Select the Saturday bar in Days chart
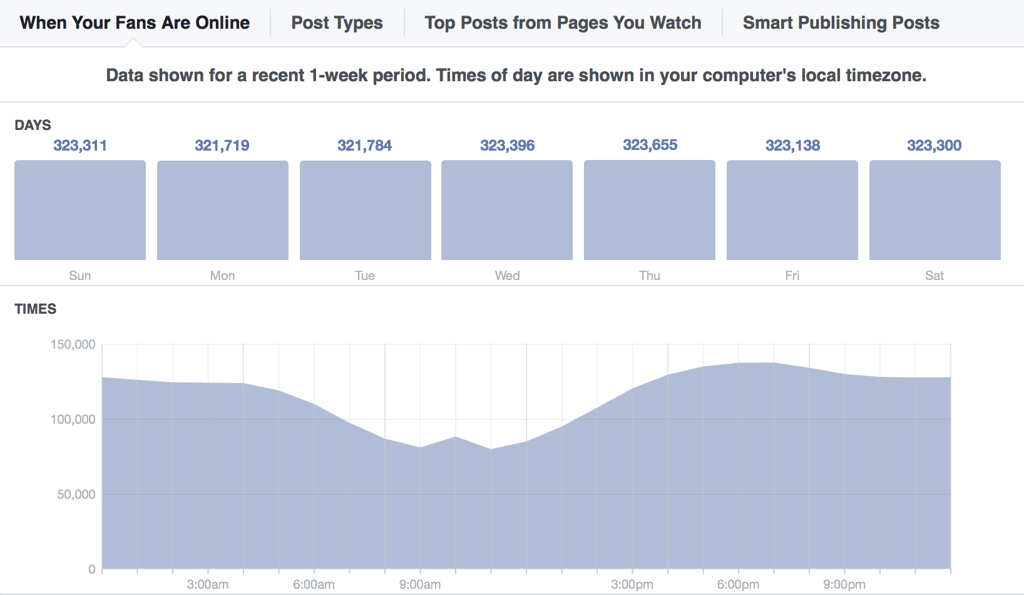Image resolution: width=1024 pixels, height=595 pixels. [935, 210]
